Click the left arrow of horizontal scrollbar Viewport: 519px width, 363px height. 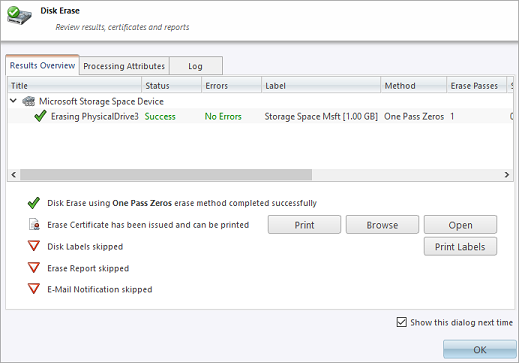click(x=14, y=175)
